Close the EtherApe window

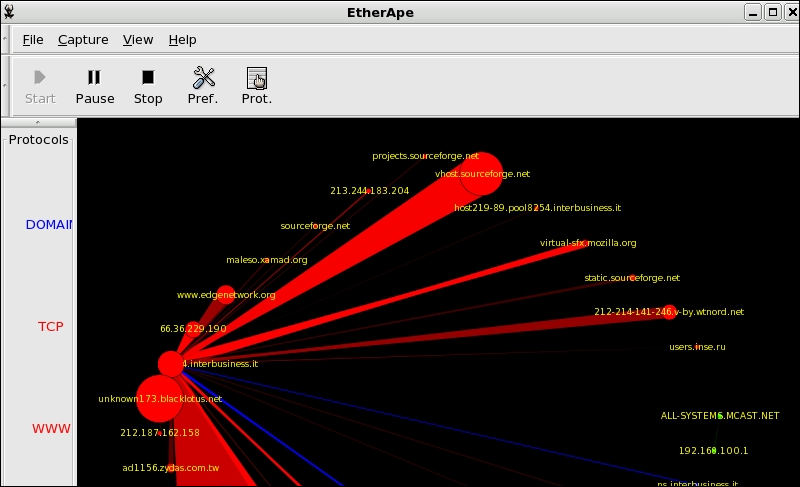(792, 12)
